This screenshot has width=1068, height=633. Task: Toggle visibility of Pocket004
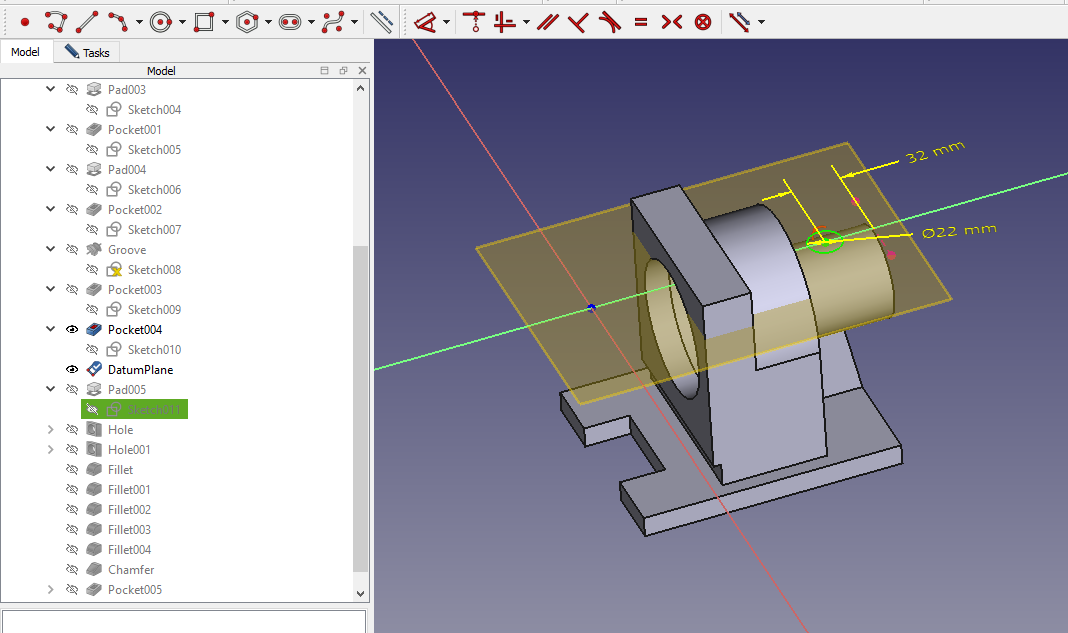pyautogui.click(x=72, y=329)
